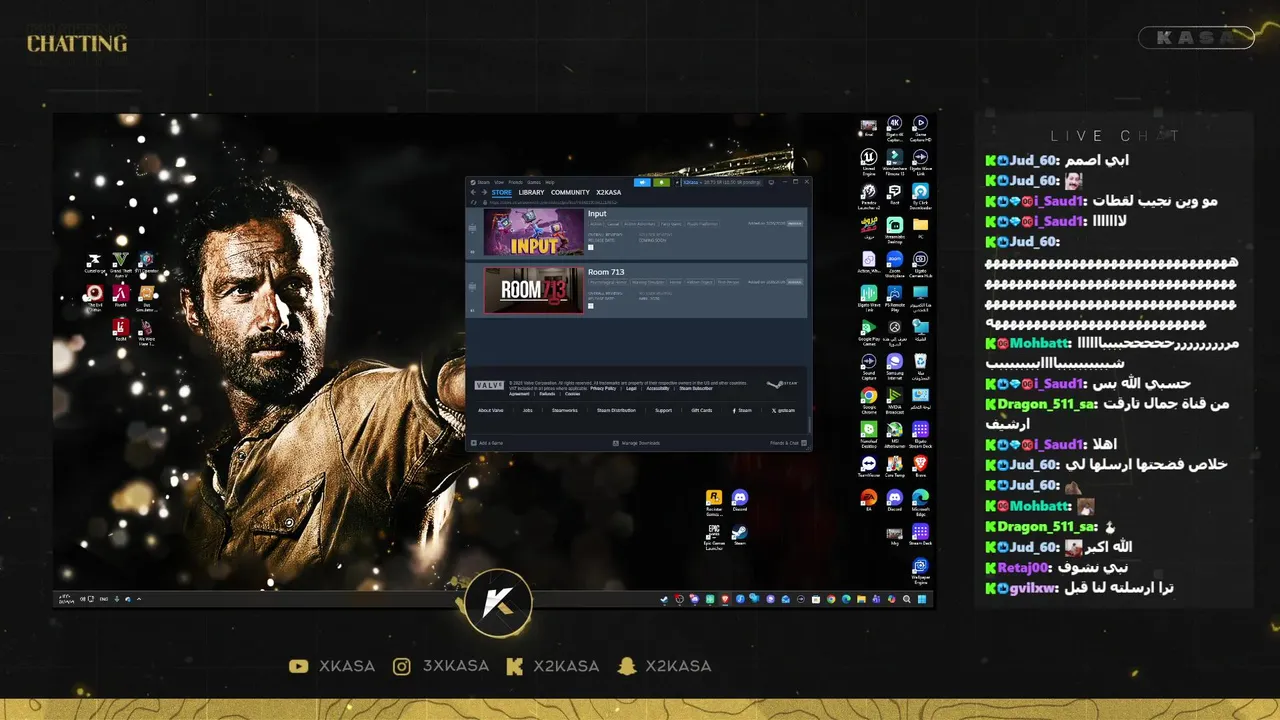Open the View menu in Steam
The image size is (1280, 720).
[x=499, y=182]
